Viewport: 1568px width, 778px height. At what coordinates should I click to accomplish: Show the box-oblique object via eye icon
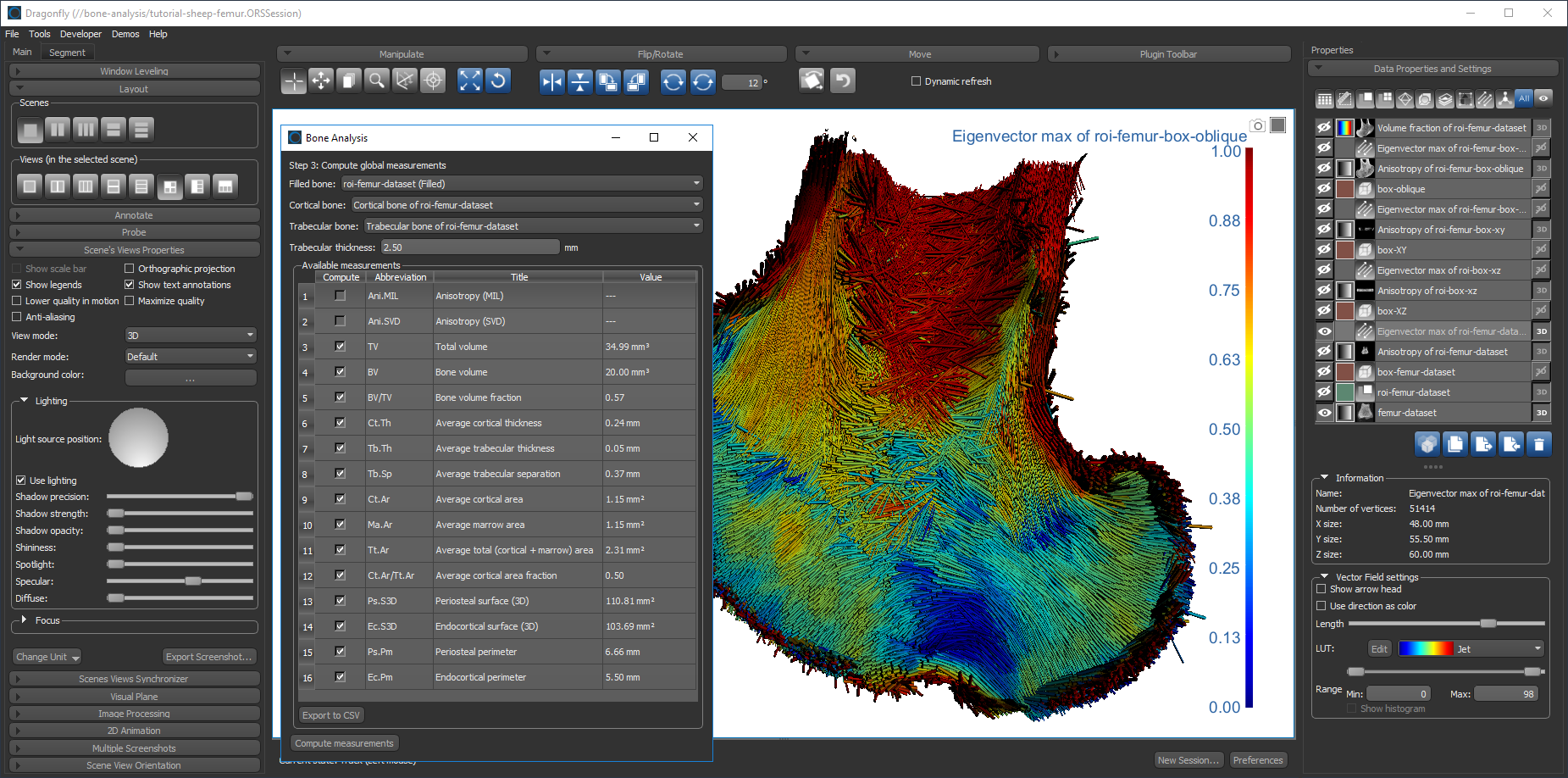[x=1324, y=189]
